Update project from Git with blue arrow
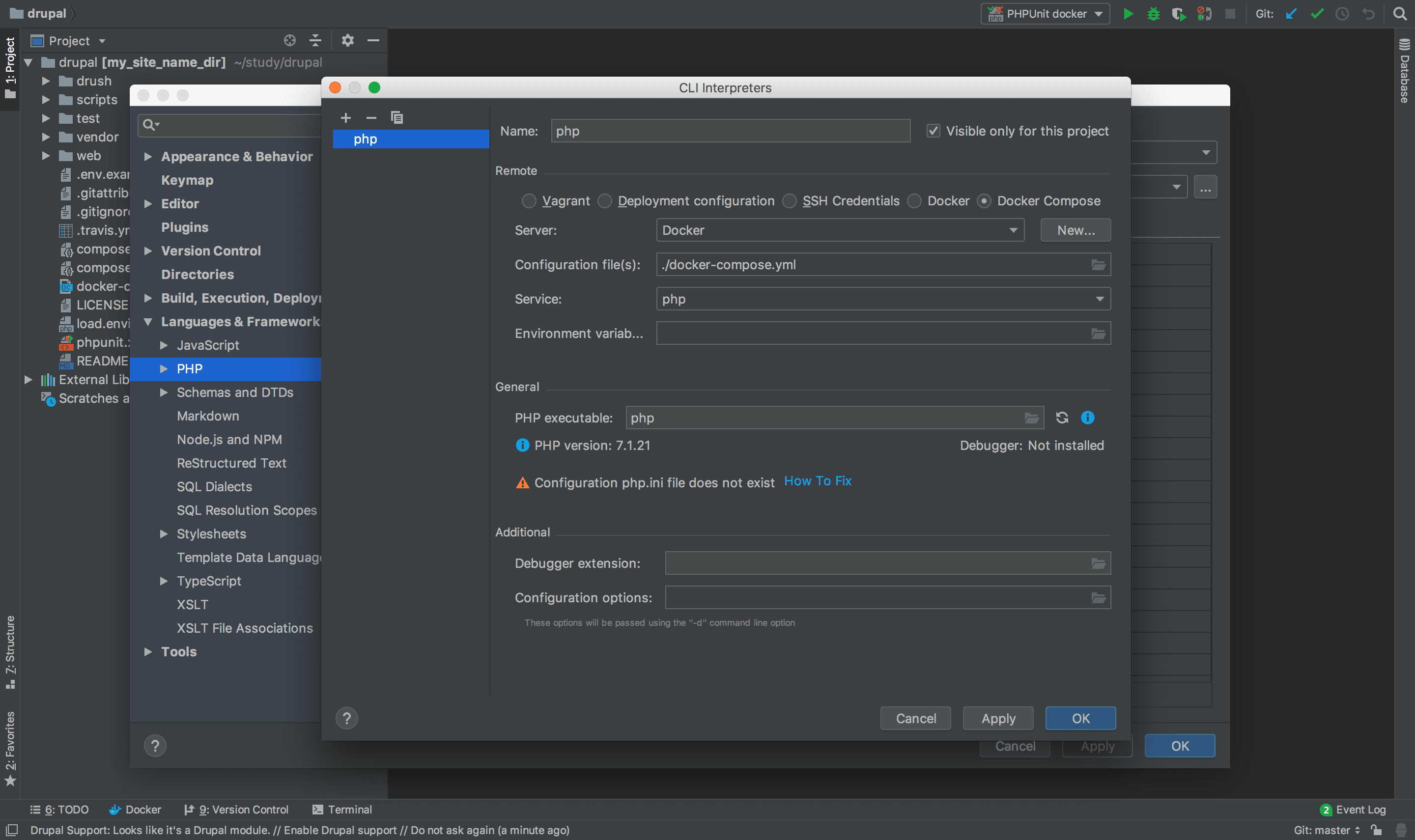1415x840 pixels. 1291,14
